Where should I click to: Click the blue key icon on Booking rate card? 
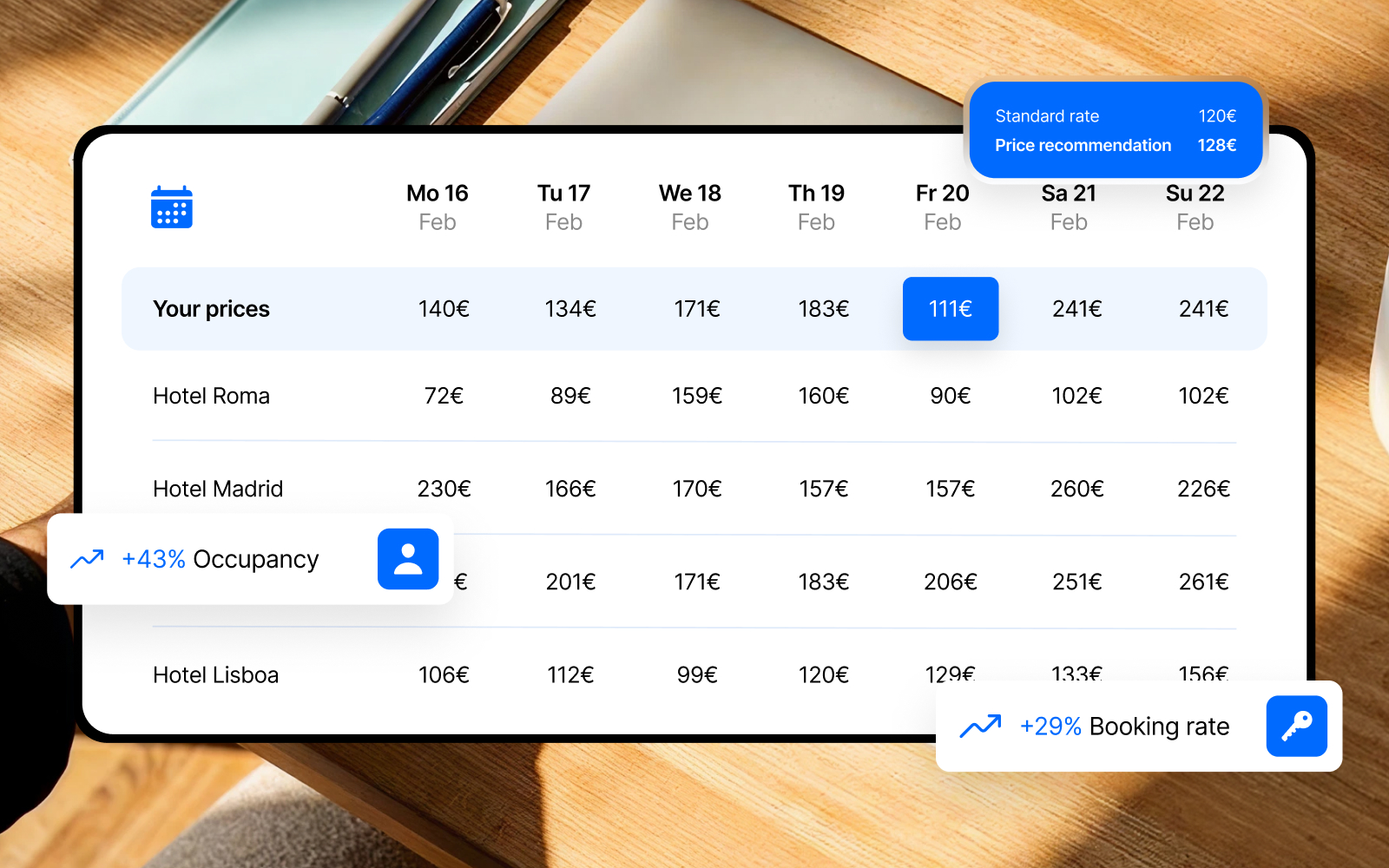[x=1297, y=726]
